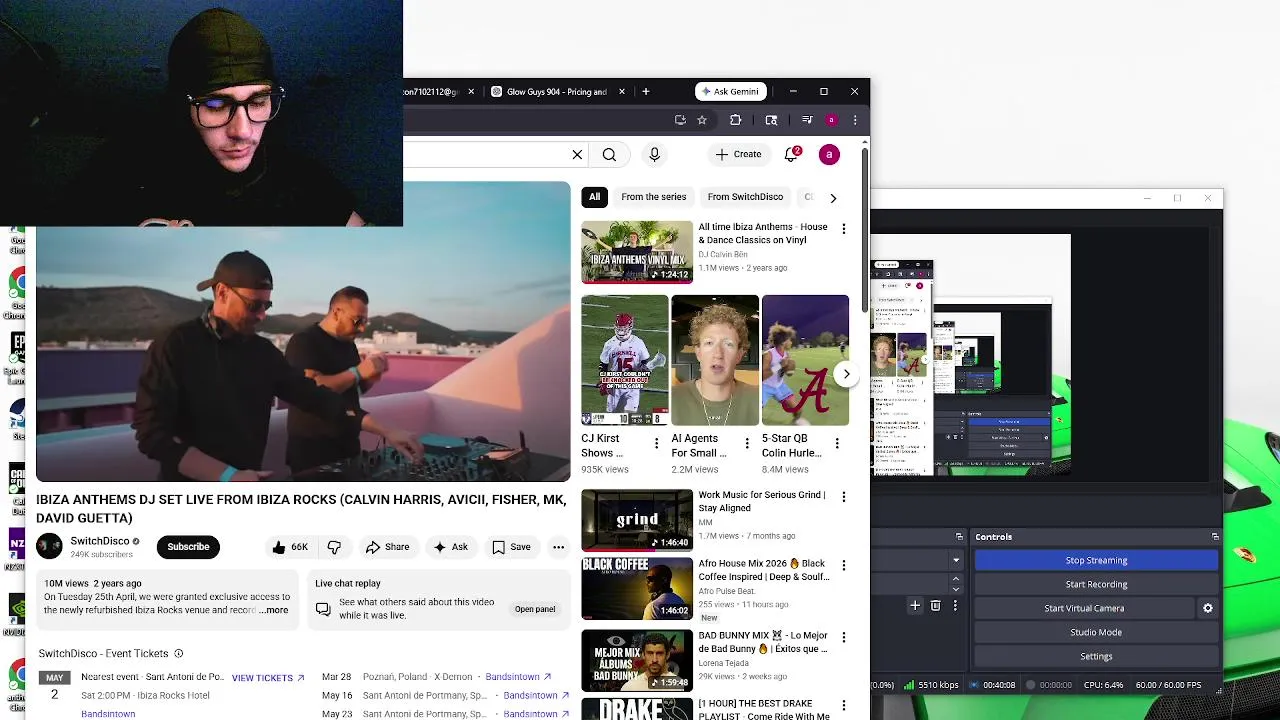
Task: Activate voice search microphone icon
Action: [654, 155]
